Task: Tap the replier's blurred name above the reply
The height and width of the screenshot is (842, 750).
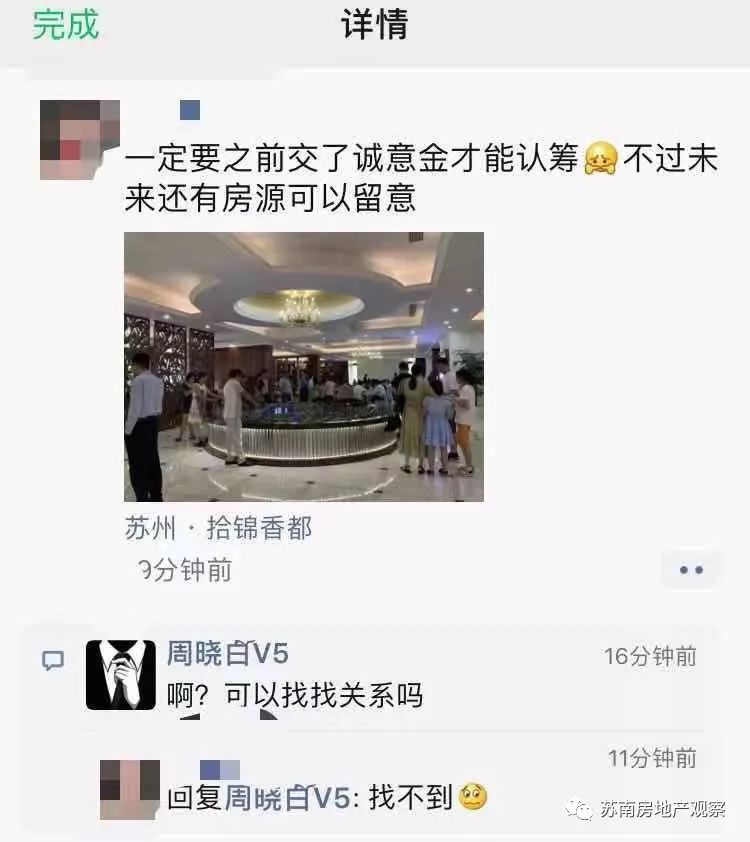Action: point(220,770)
